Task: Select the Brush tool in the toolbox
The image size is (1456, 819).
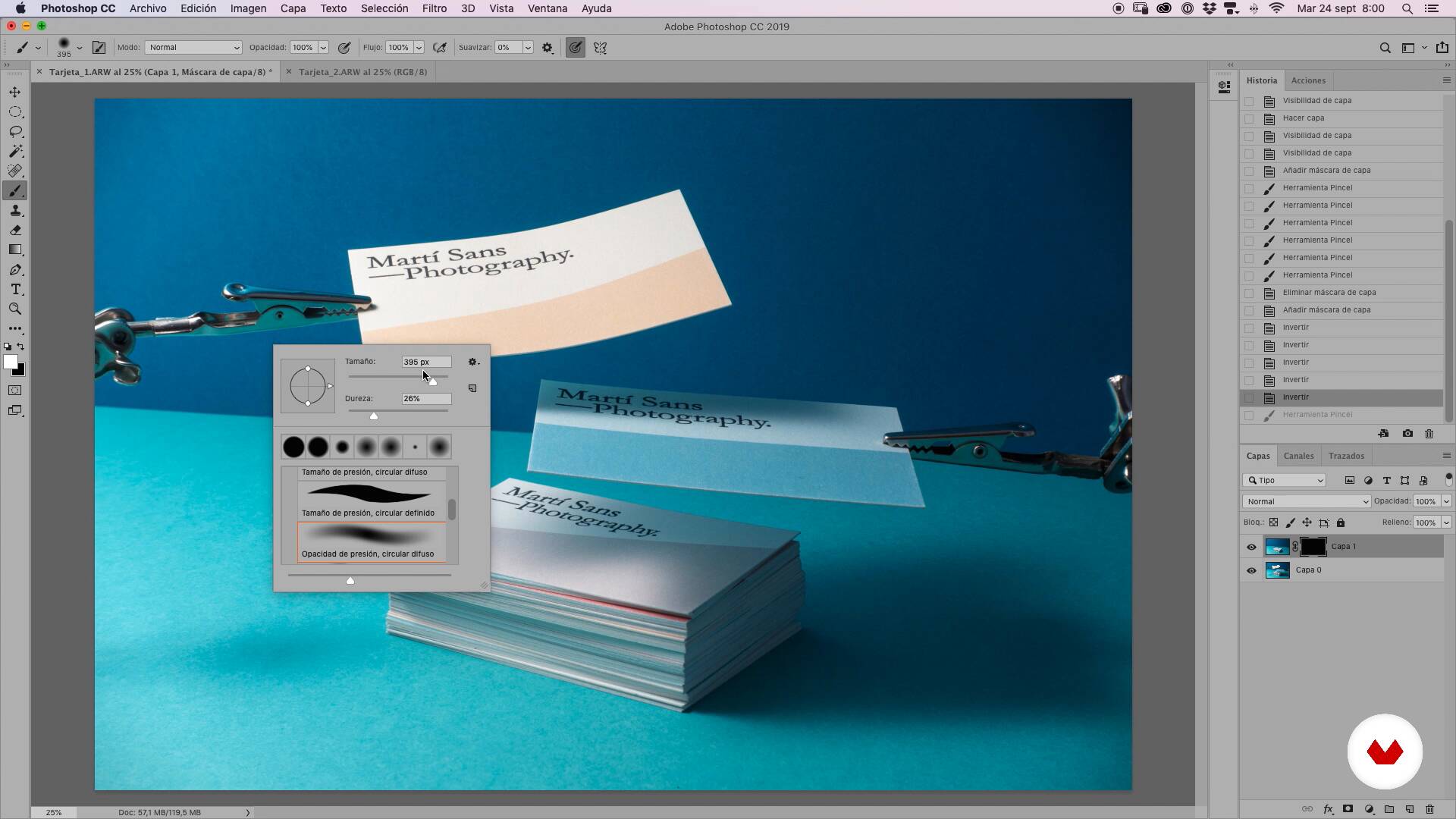Action: point(15,191)
